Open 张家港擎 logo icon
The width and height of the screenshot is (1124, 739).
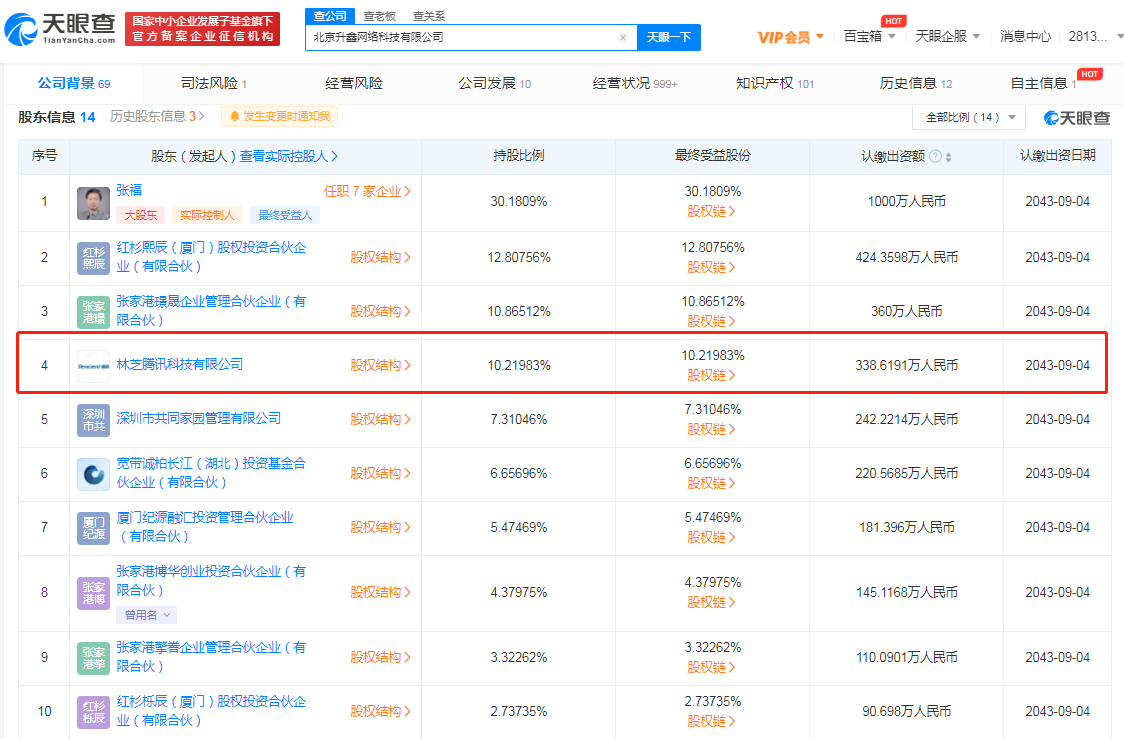[93, 659]
